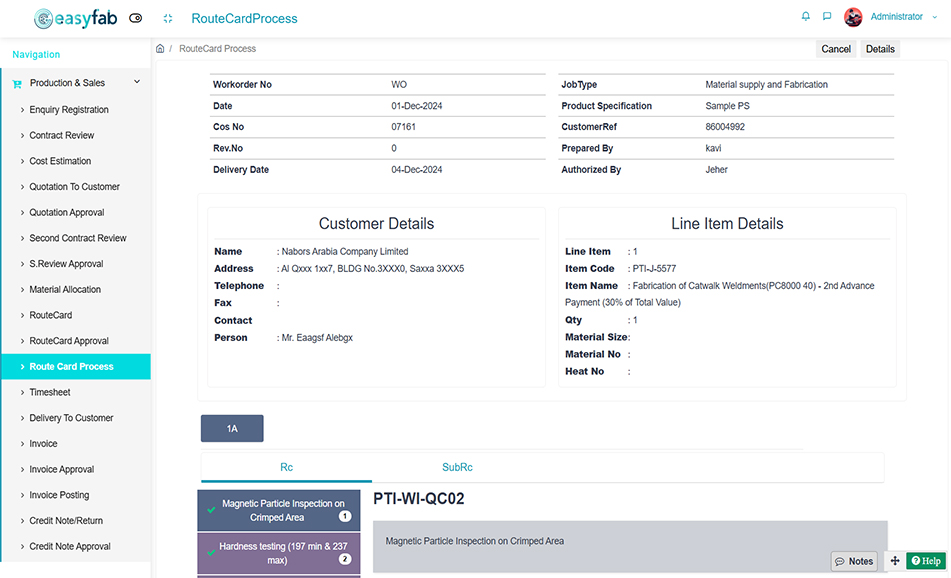Collapse the Production & Sales menu chevron
This screenshot has width=951, height=578.
(137, 83)
